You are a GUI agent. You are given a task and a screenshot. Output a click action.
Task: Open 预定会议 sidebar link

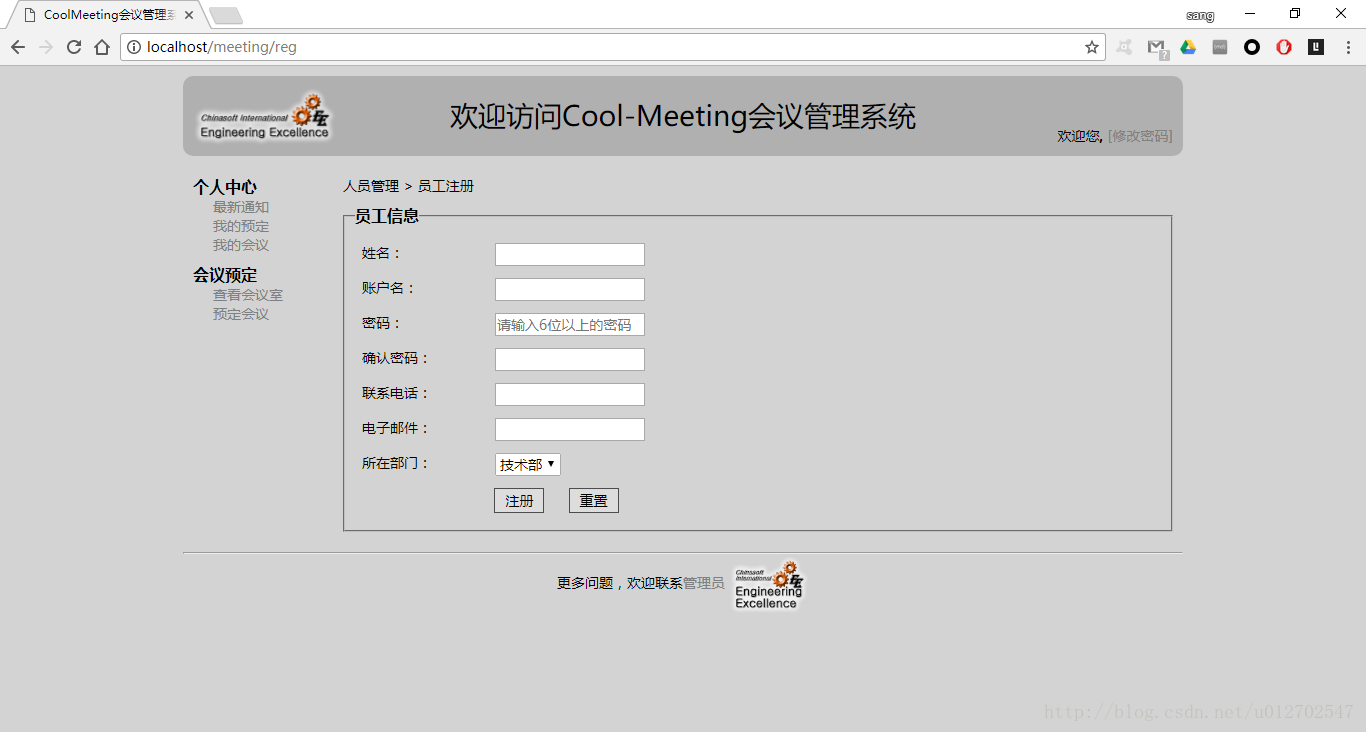click(241, 315)
